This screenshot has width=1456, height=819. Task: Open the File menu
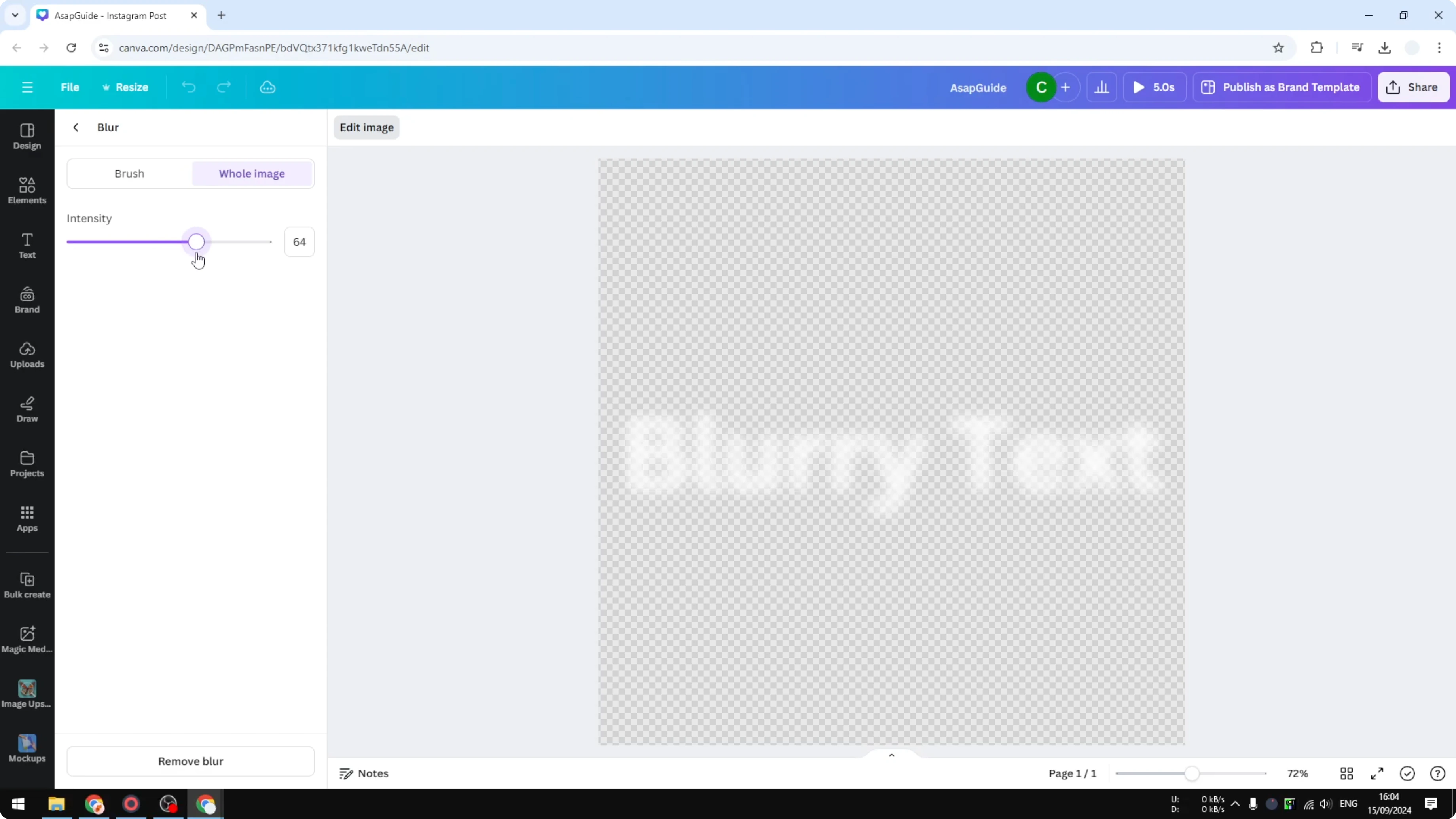pos(70,87)
